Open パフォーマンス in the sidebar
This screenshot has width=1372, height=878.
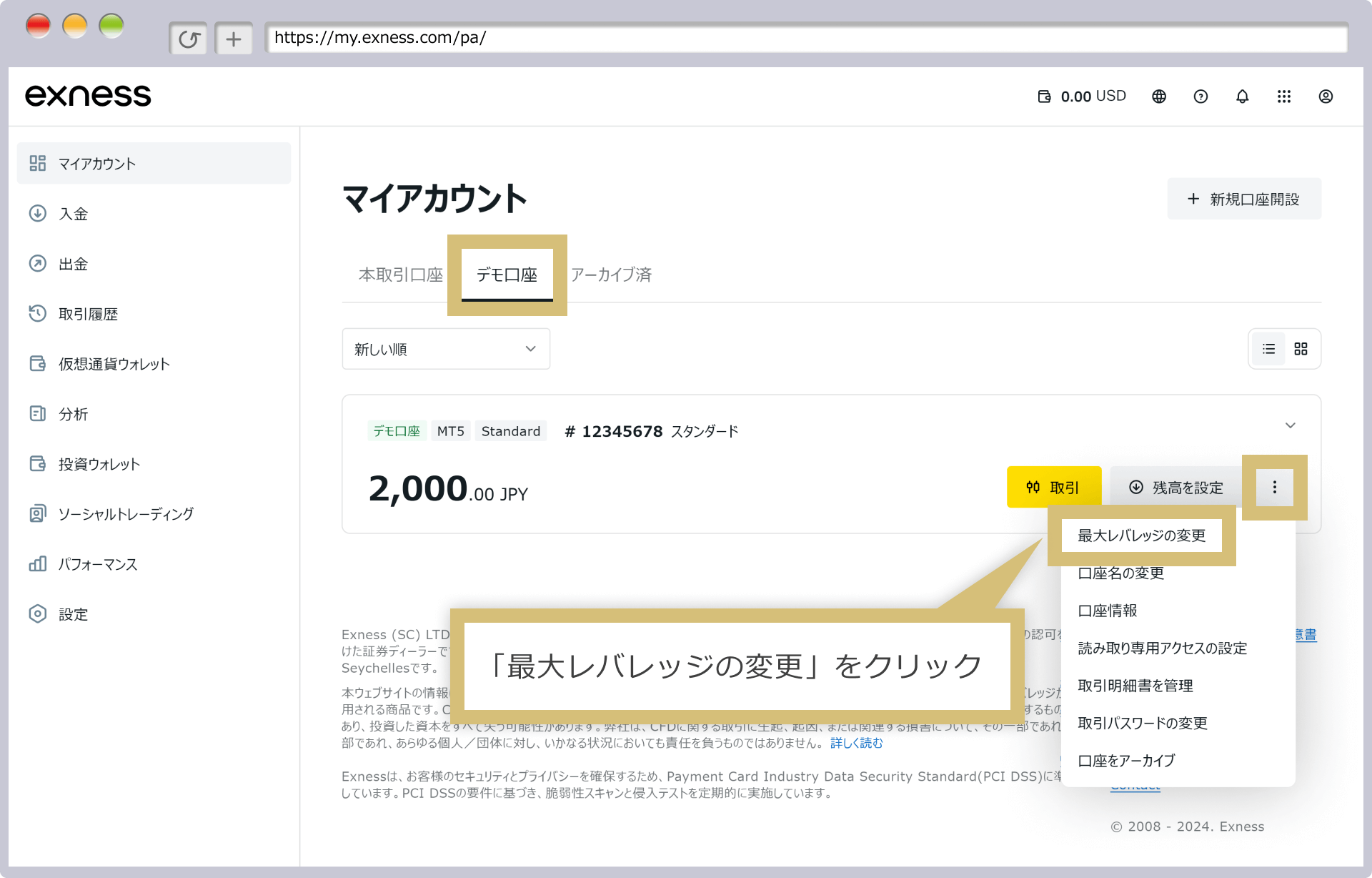tap(154, 563)
